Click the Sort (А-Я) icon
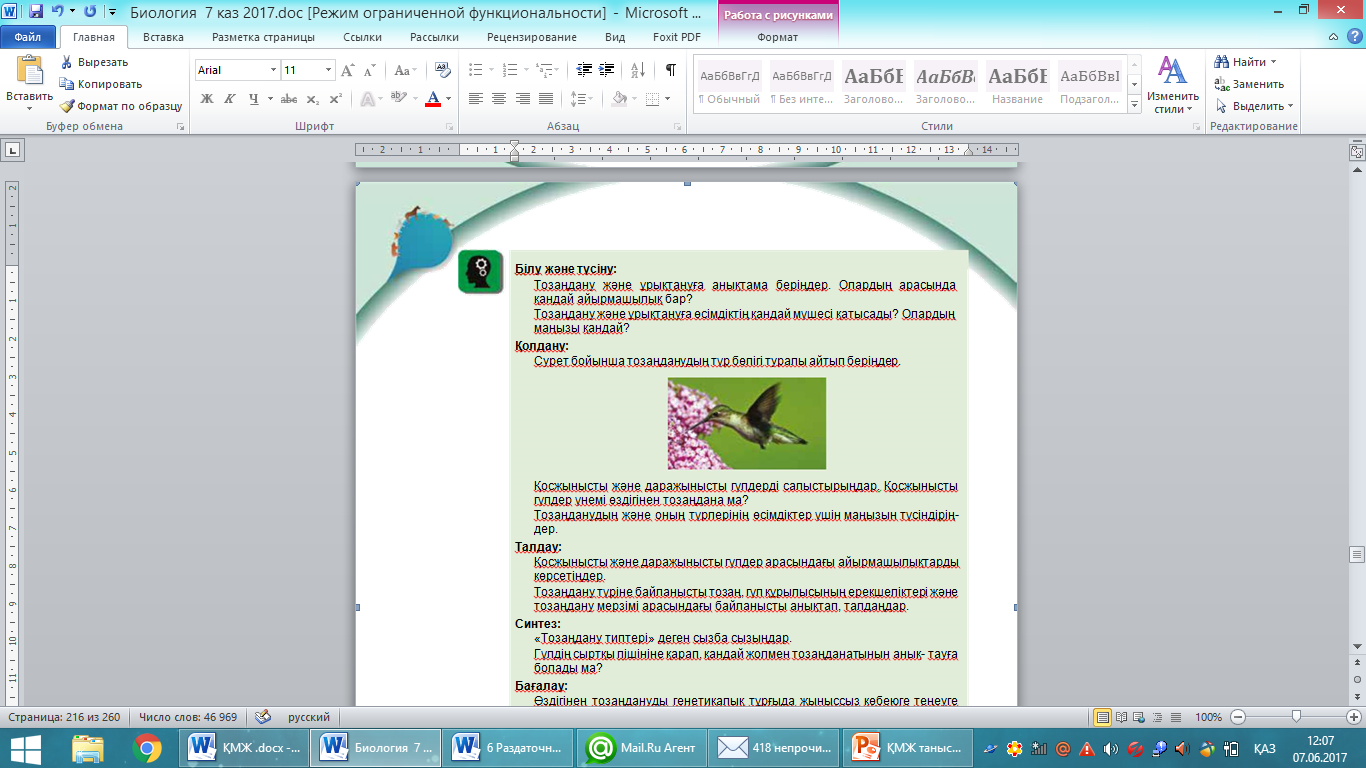1366x768 pixels. tap(638, 70)
